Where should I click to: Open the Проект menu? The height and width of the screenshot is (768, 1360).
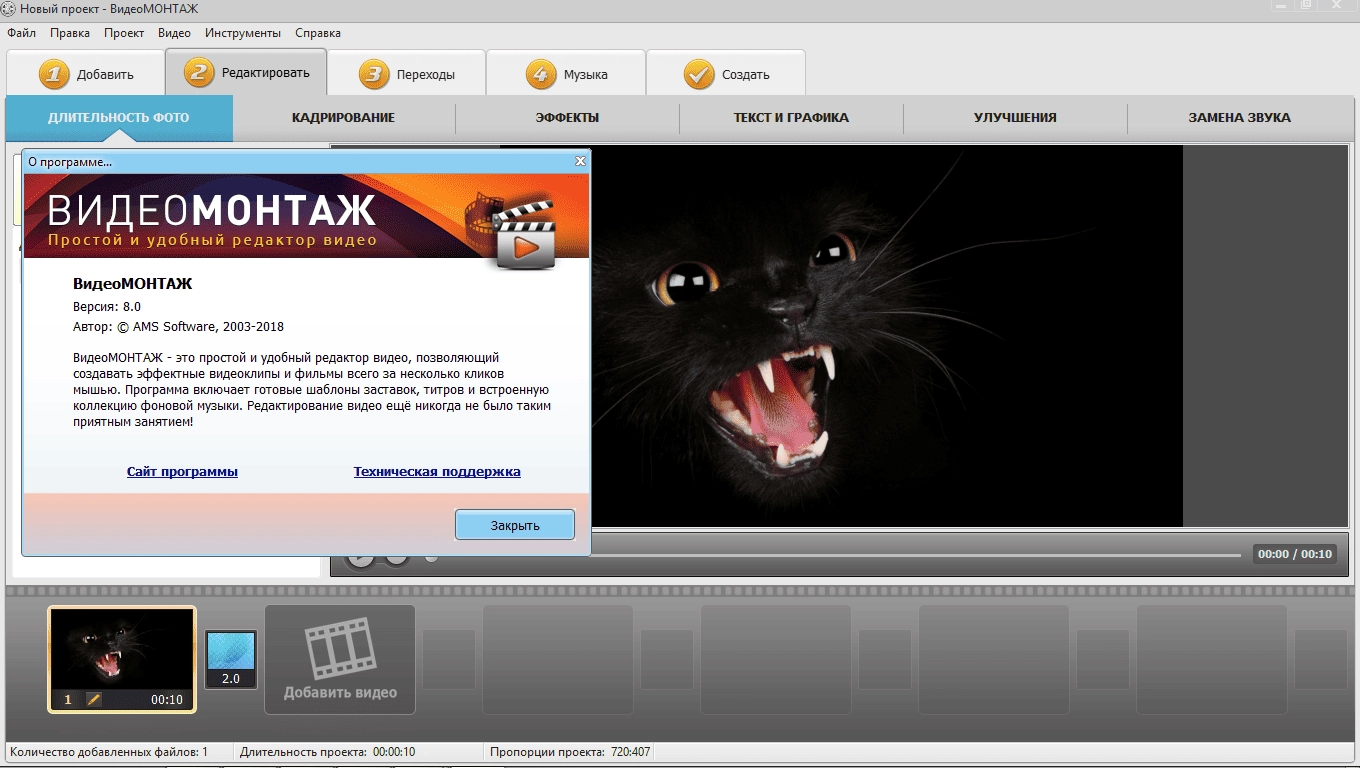[x=124, y=33]
